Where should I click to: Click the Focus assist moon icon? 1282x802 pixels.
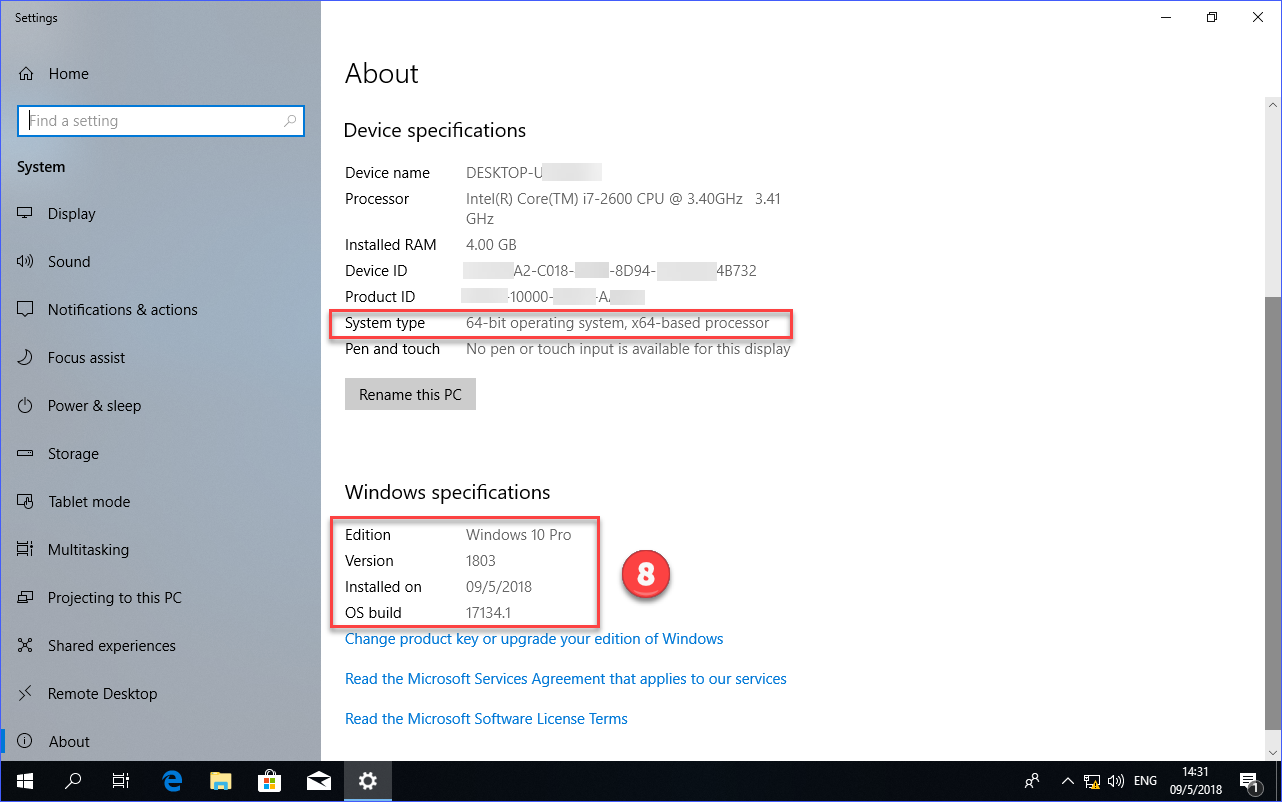point(26,358)
